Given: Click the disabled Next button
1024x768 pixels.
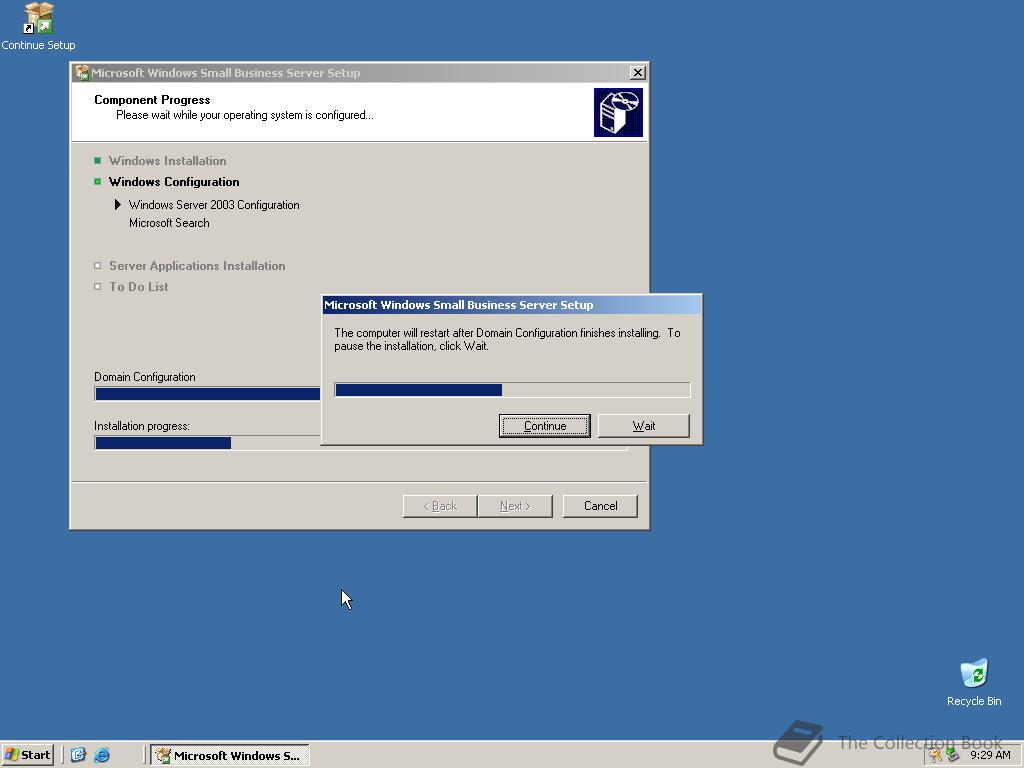Looking at the screenshot, I should click(515, 506).
